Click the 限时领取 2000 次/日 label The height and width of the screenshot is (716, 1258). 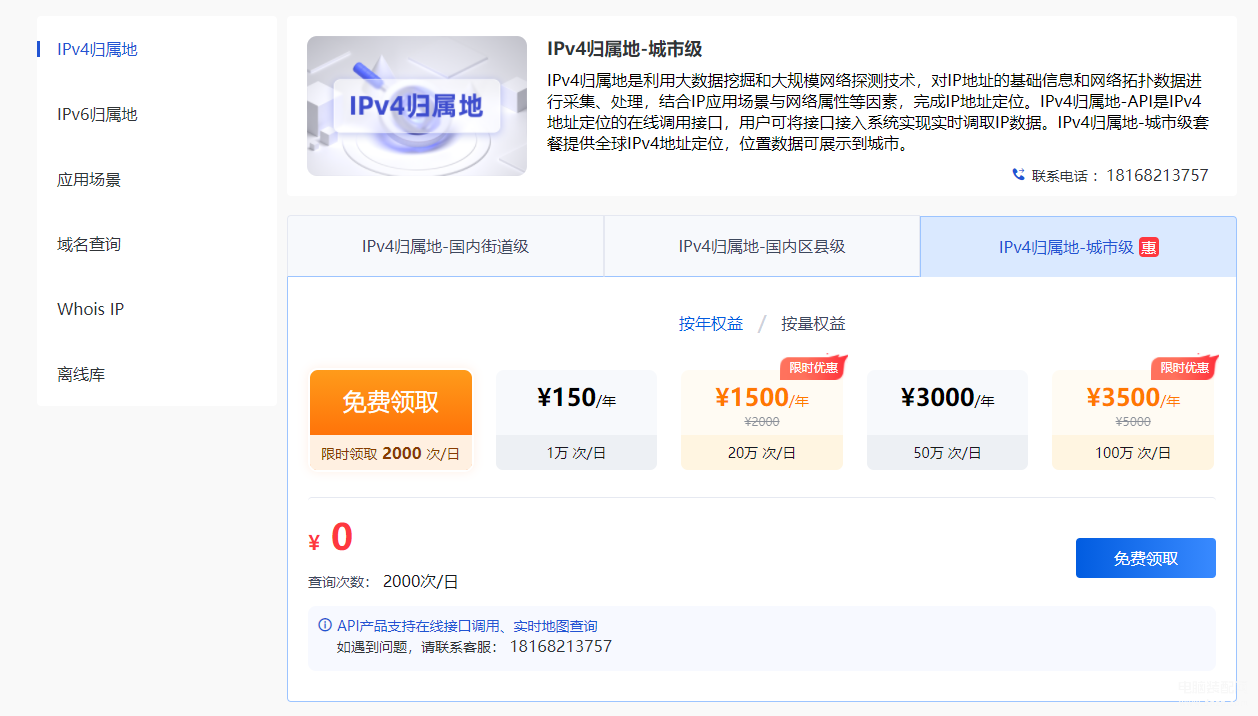[x=391, y=453]
